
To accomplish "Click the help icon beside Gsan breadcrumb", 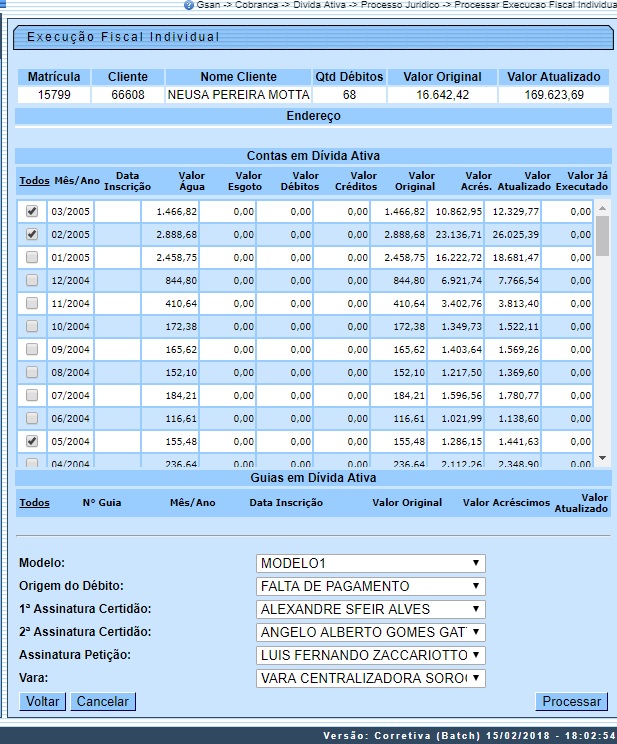I will point(189,5).
